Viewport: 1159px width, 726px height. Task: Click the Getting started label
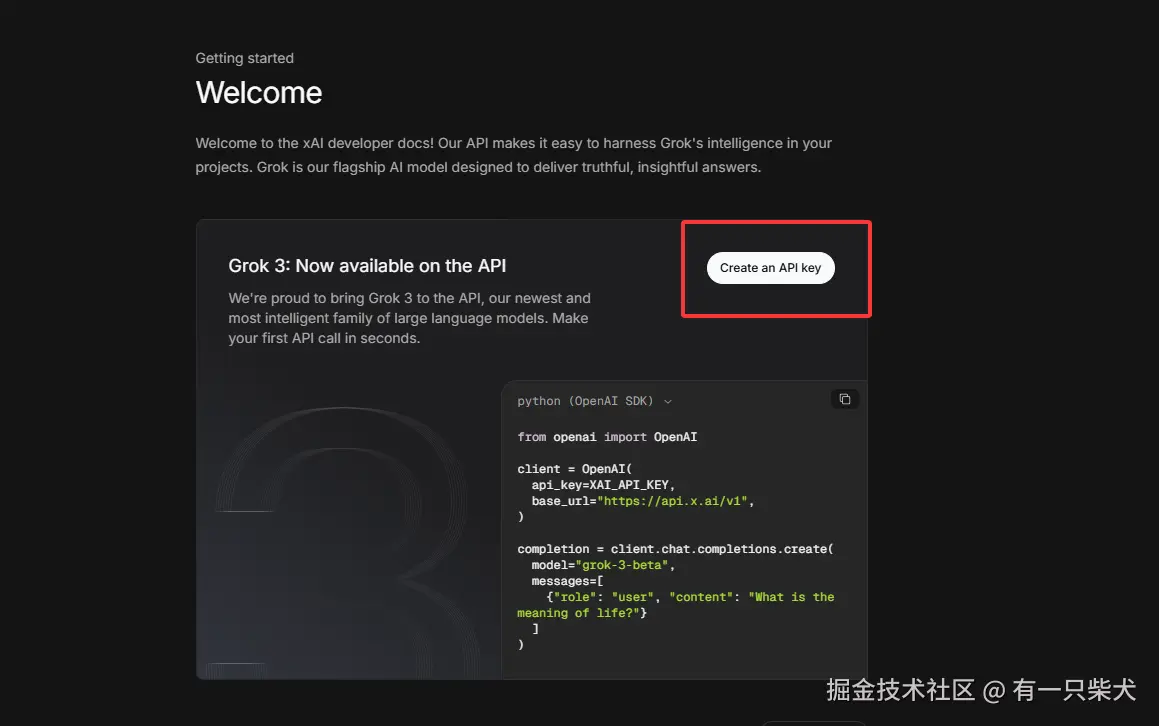tap(245, 58)
